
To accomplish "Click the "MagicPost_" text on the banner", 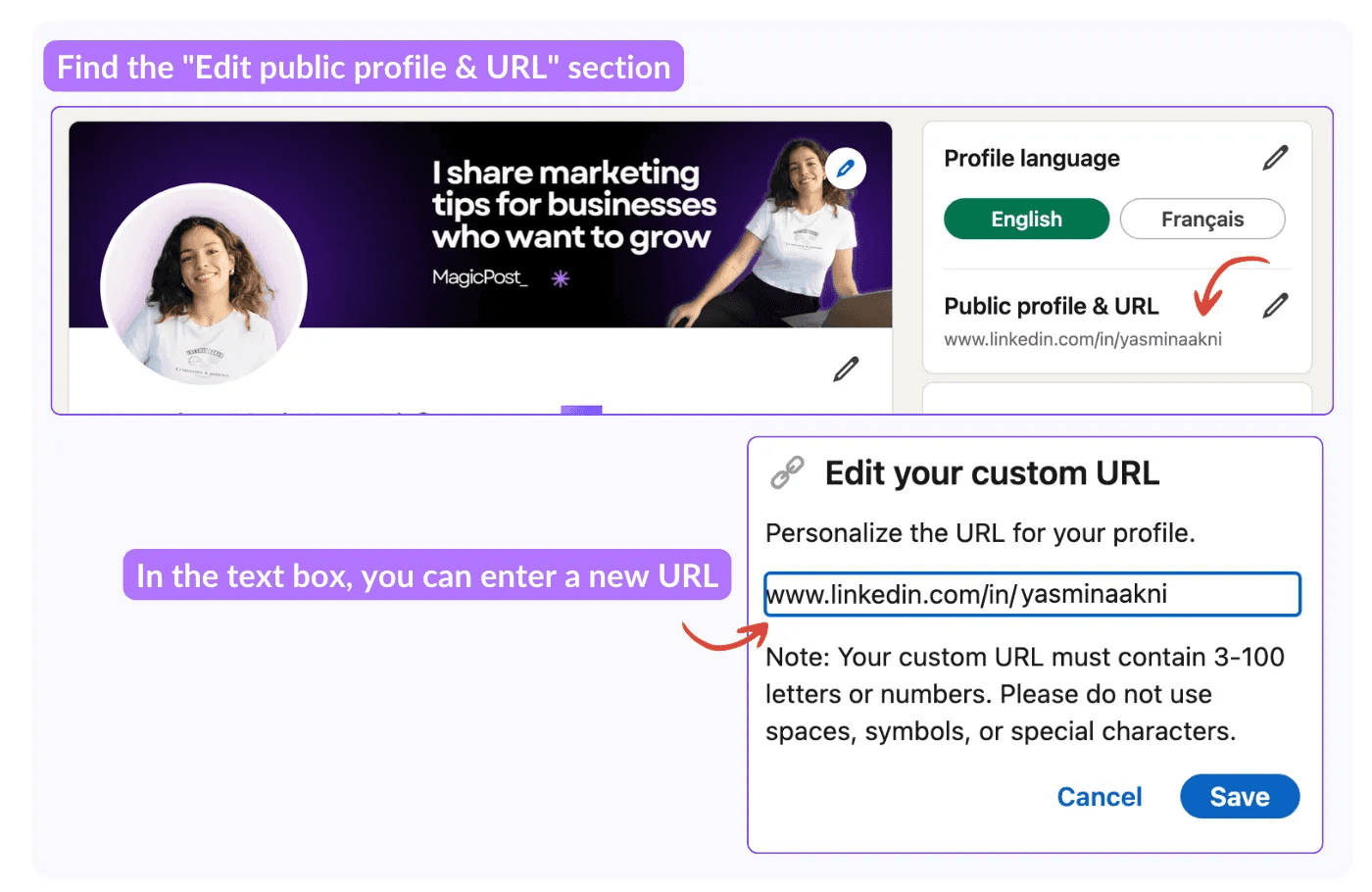I will click(x=480, y=277).
